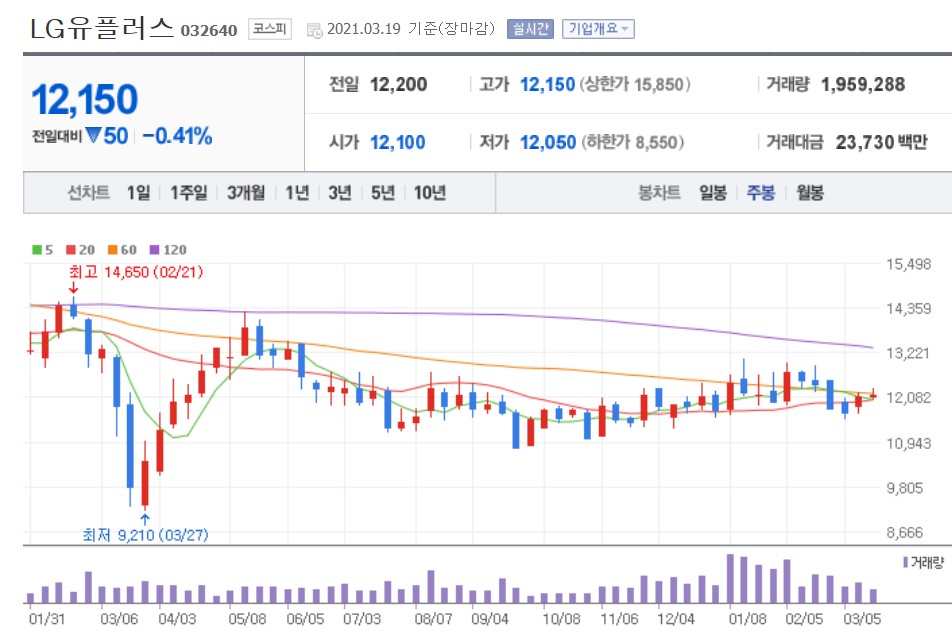952x643 pixels.
Task: Open the 기업개요 dropdown
Action: tap(598, 29)
